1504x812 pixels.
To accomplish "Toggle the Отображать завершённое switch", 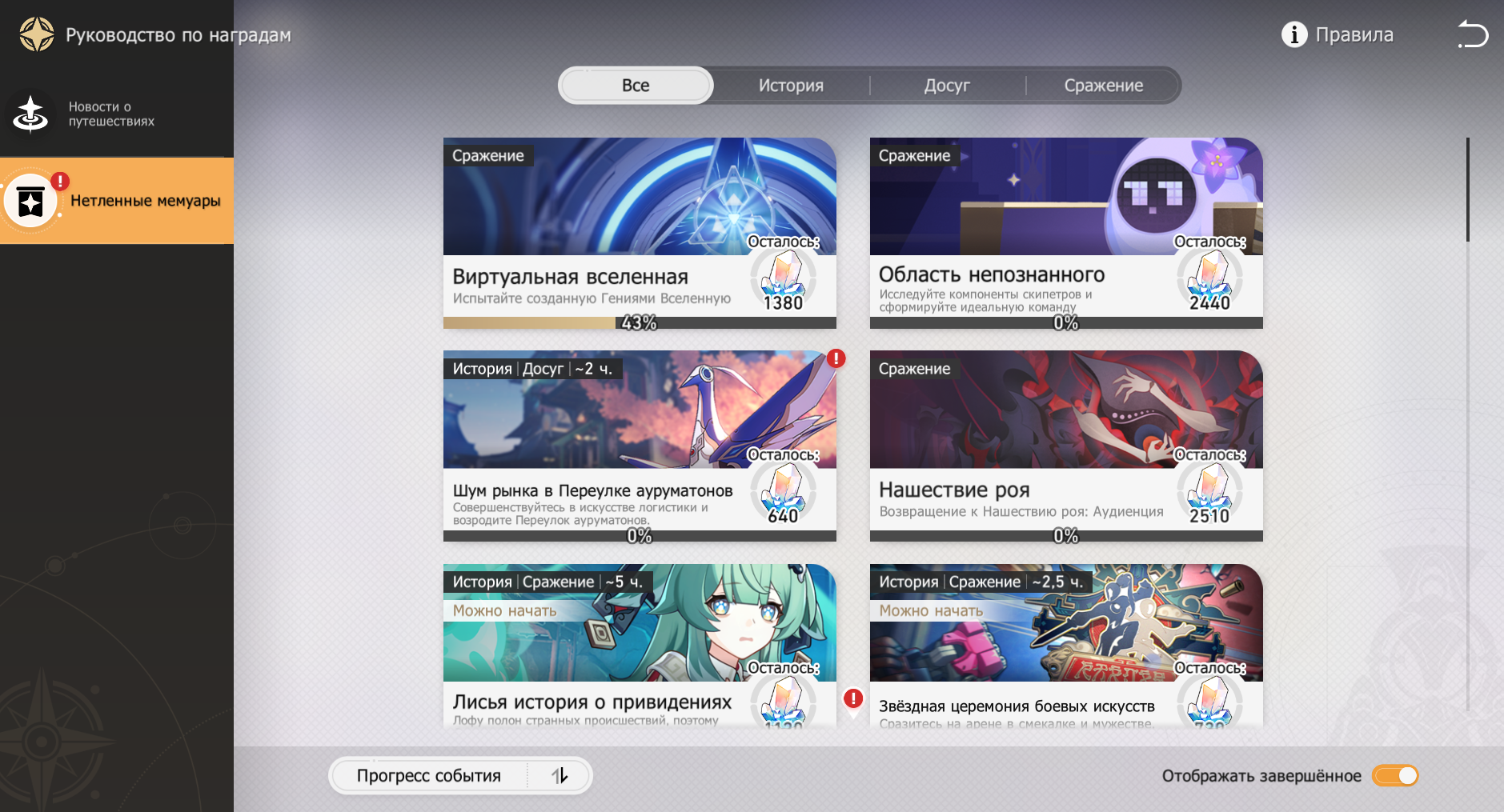I will click(1395, 775).
